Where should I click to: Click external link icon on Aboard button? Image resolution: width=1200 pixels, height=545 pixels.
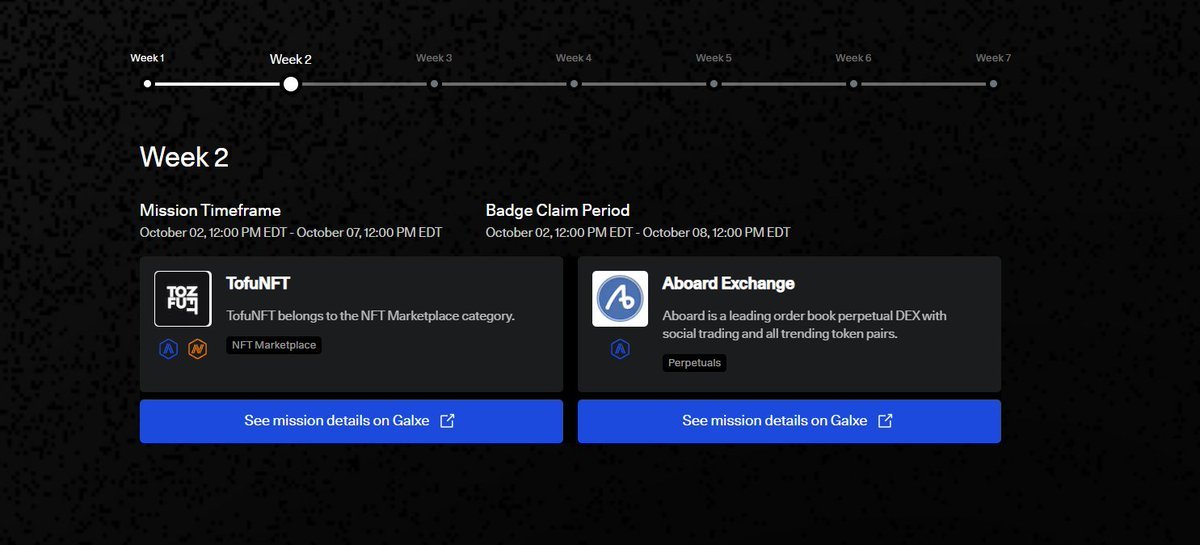point(885,421)
